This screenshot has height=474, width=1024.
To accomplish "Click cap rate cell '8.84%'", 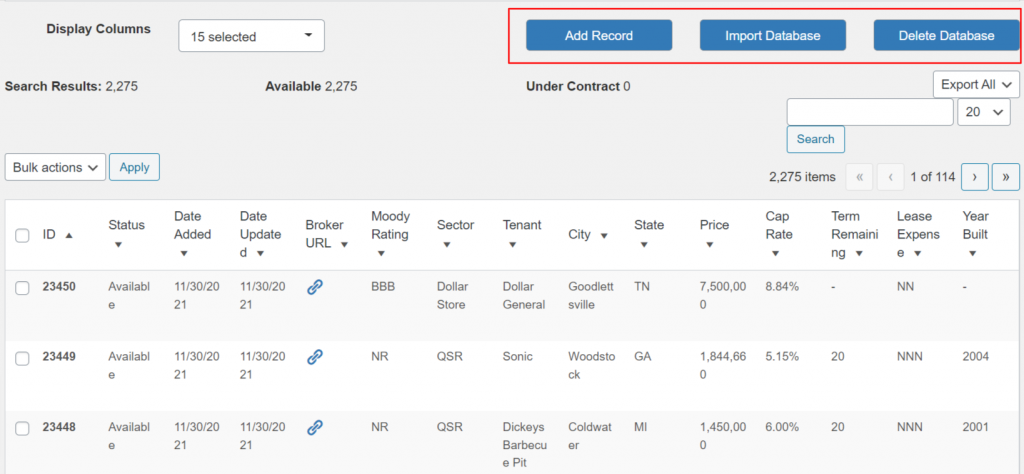I will click(782, 287).
